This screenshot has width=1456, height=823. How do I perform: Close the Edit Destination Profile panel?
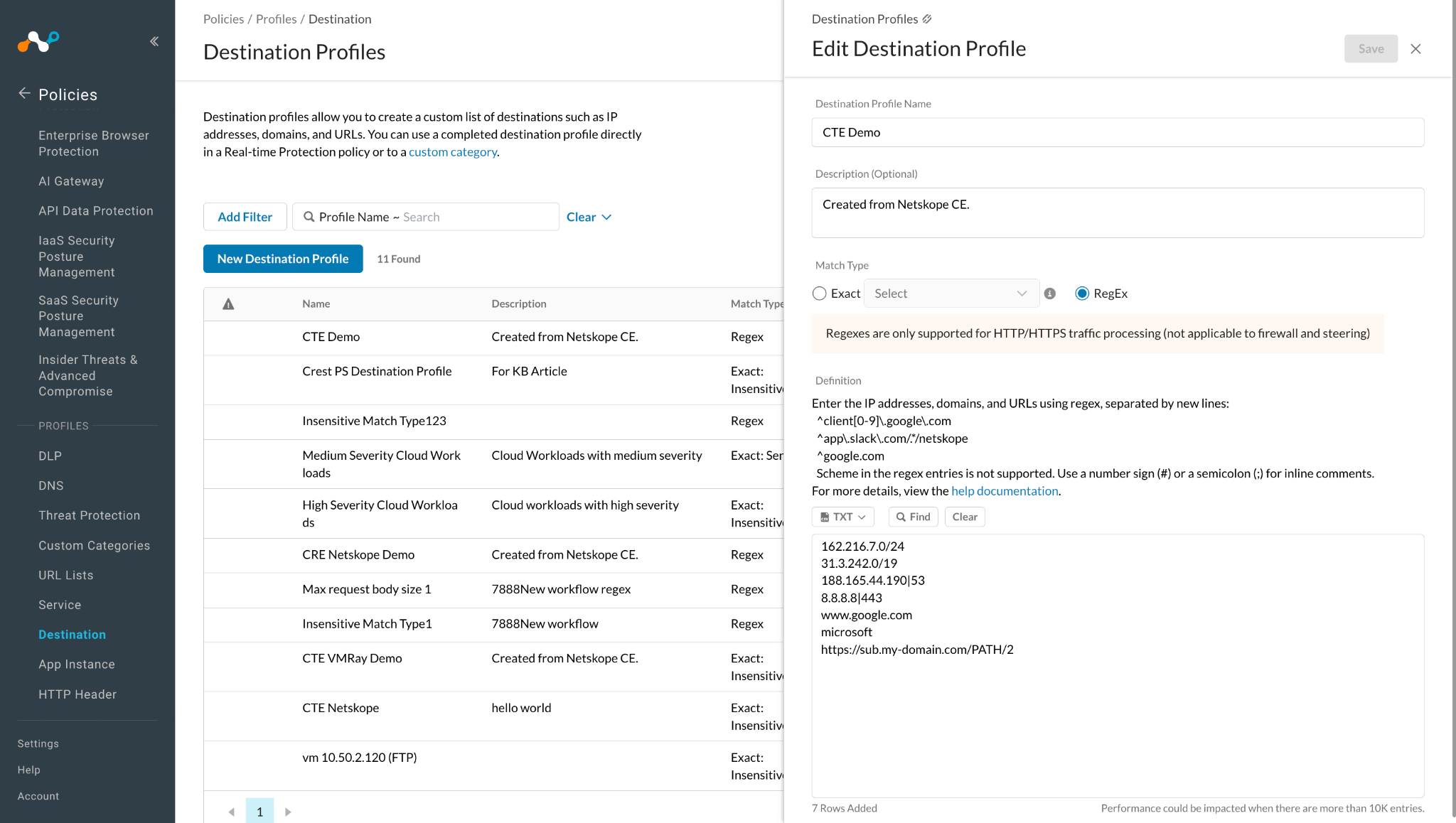pyautogui.click(x=1415, y=49)
